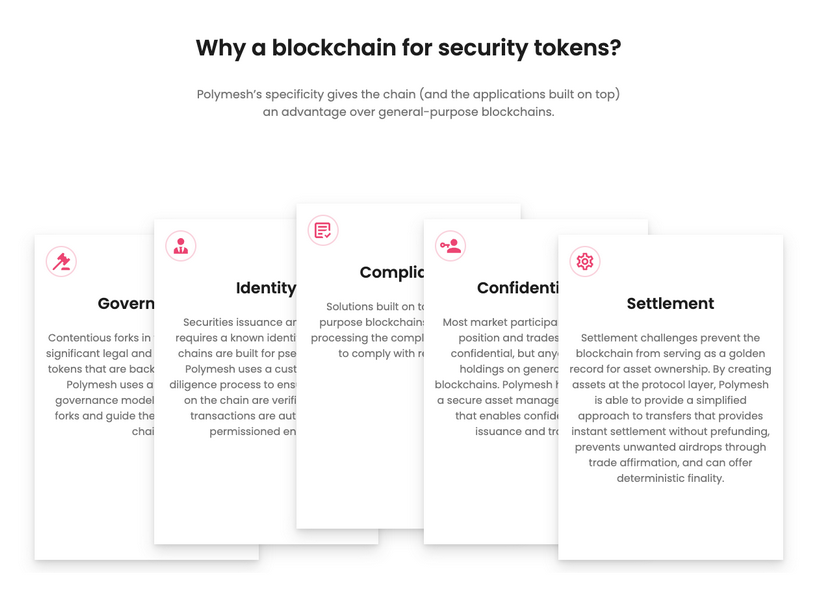Select the Identity card heading

pyautogui.click(x=266, y=289)
